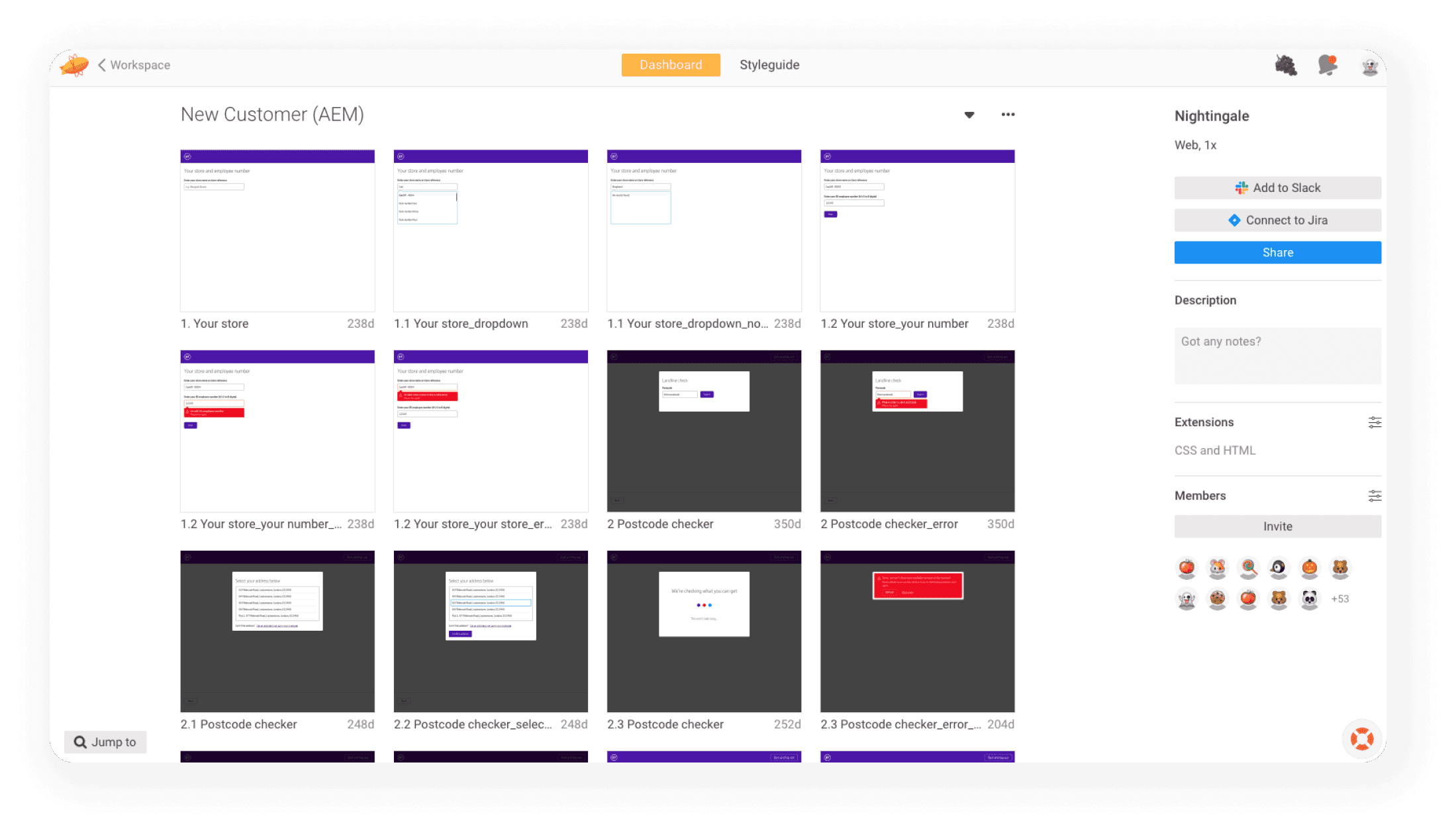Select the ghost member avatar
The height and width of the screenshot is (832, 1456).
tap(1186, 598)
